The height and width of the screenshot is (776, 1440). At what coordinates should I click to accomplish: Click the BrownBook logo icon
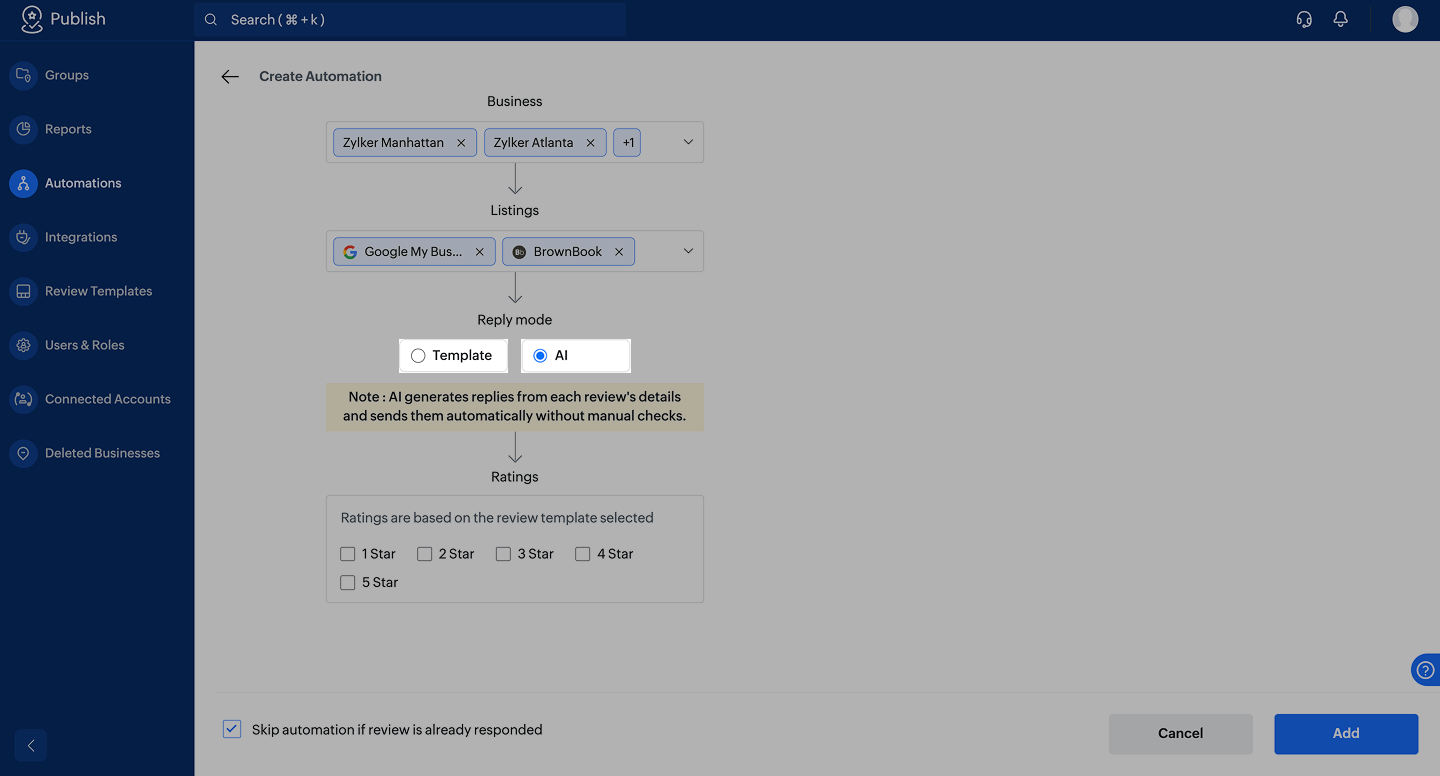[x=519, y=252]
